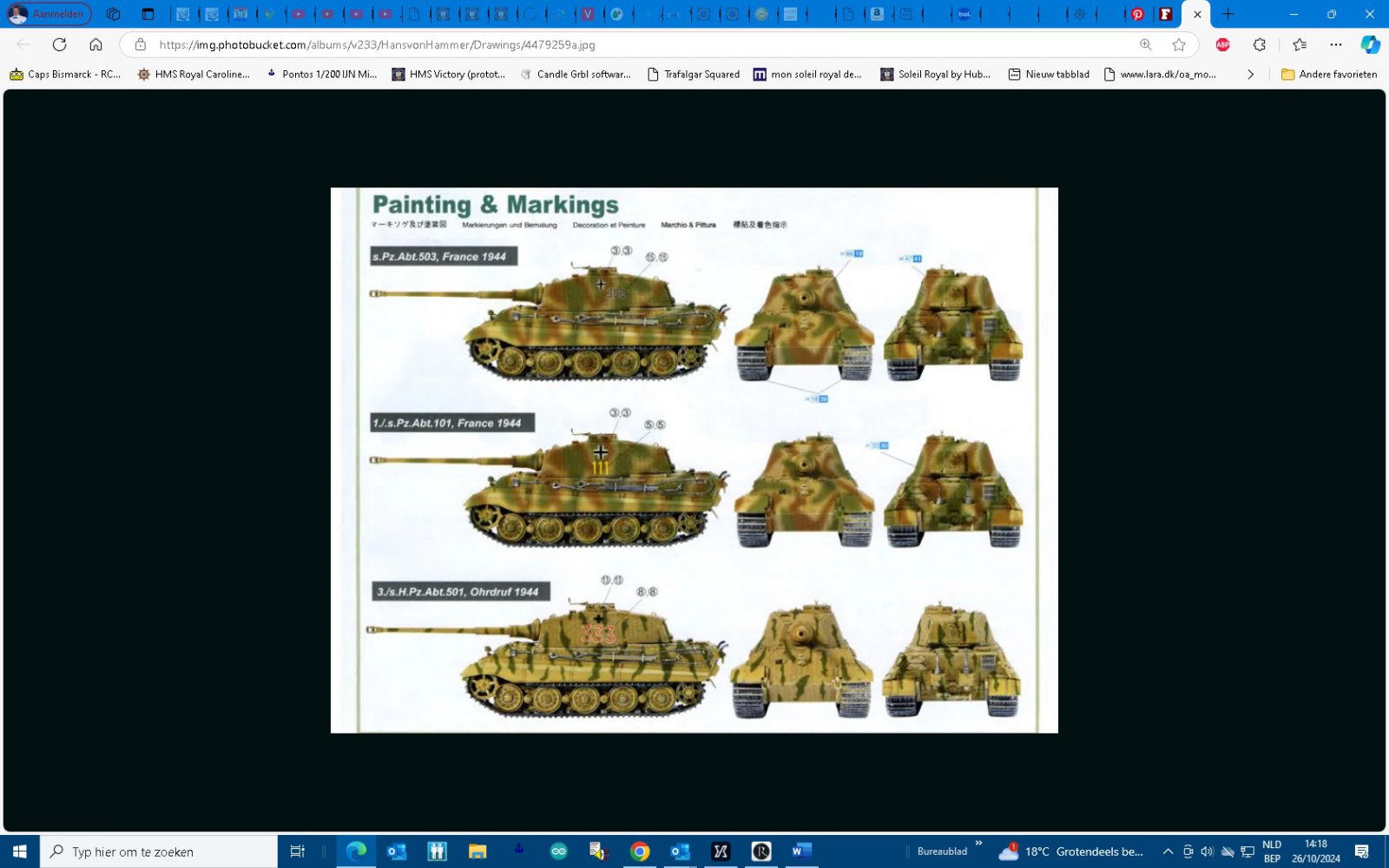The height and width of the screenshot is (868, 1389).
Task: Open Pontos 1/200 IJN Mi... bookmark
Action: pos(321,75)
